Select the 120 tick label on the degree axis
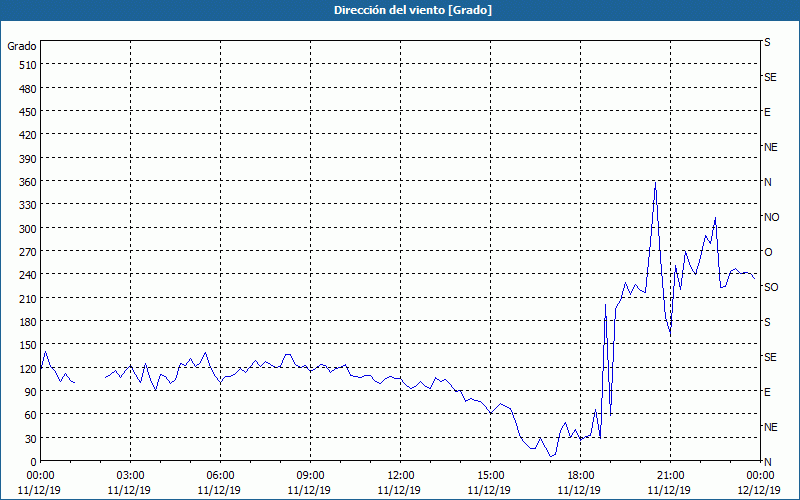 pyautogui.click(x=28, y=368)
